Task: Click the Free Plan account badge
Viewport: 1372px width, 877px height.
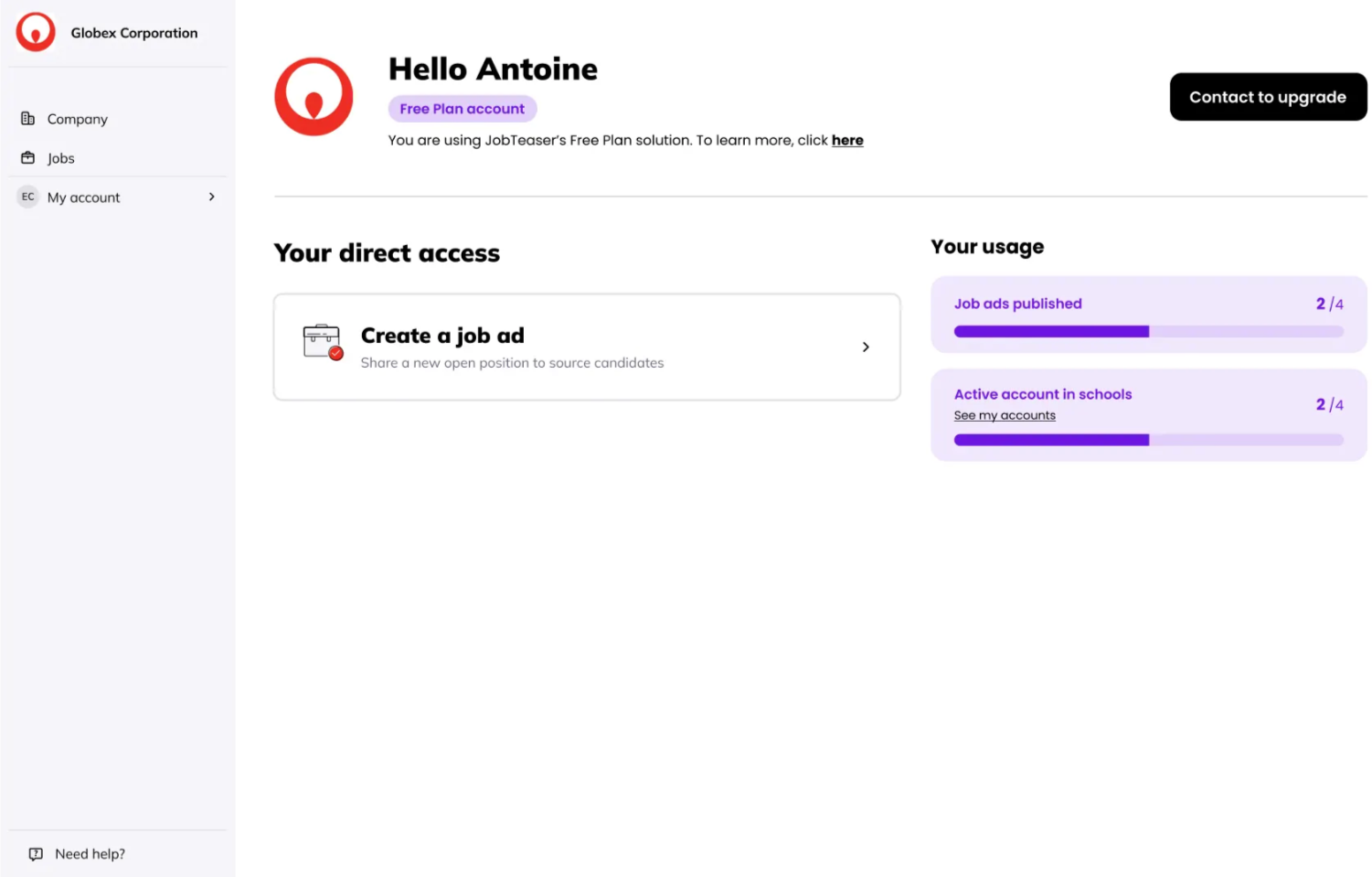Action: click(462, 109)
